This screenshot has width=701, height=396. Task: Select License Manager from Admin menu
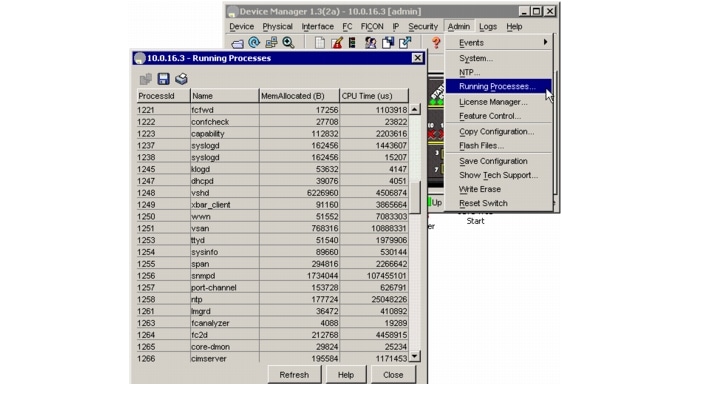(493, 102)
